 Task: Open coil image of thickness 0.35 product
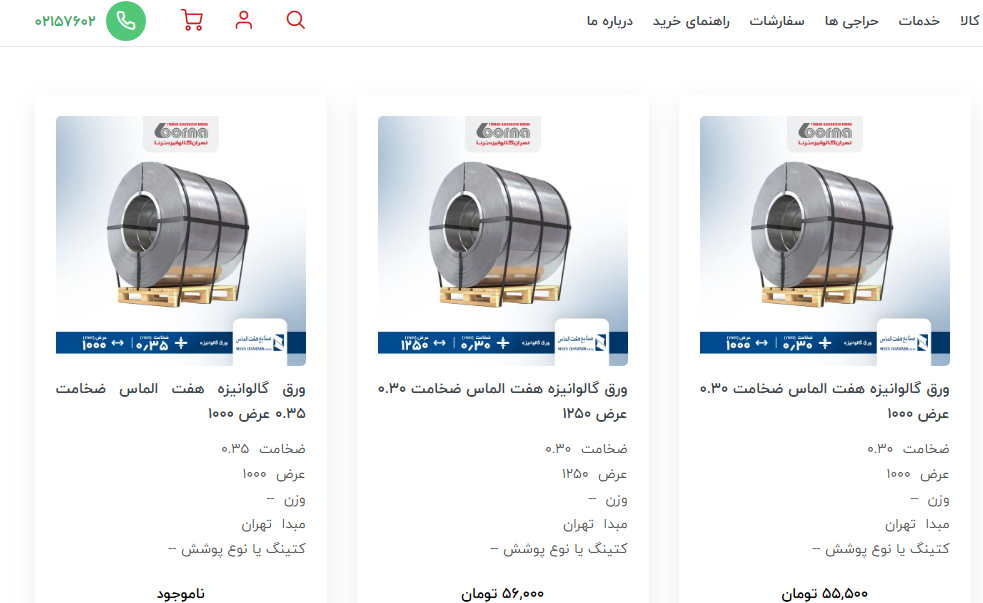click(181, 241)
